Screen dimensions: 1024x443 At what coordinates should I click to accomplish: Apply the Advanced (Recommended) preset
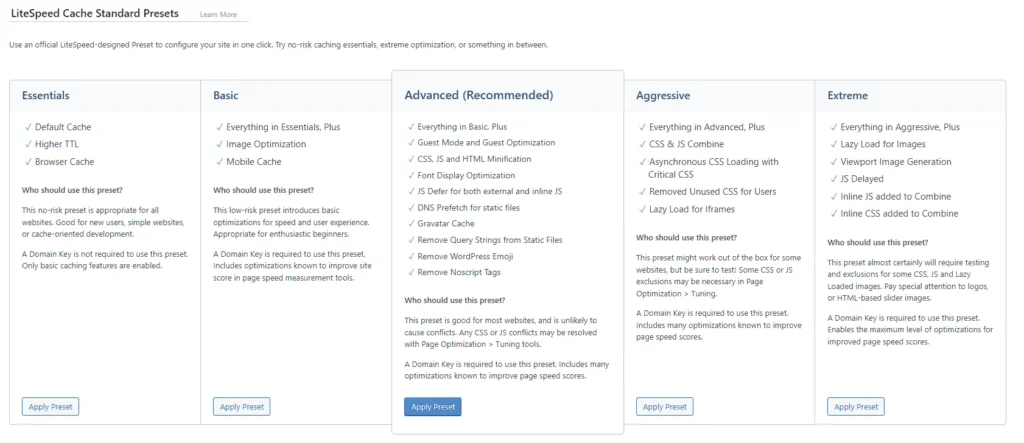click(x=433, y=406)
